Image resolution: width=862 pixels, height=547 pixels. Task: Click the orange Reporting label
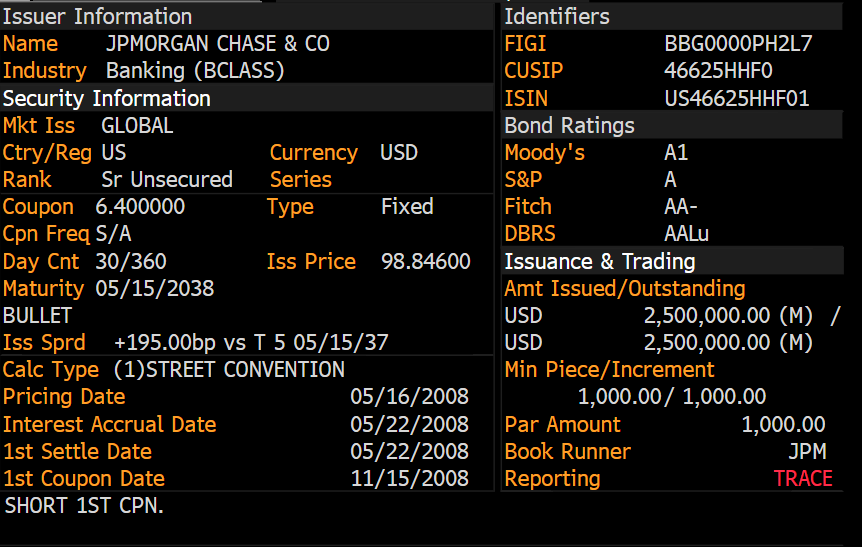tap(552, 479)
